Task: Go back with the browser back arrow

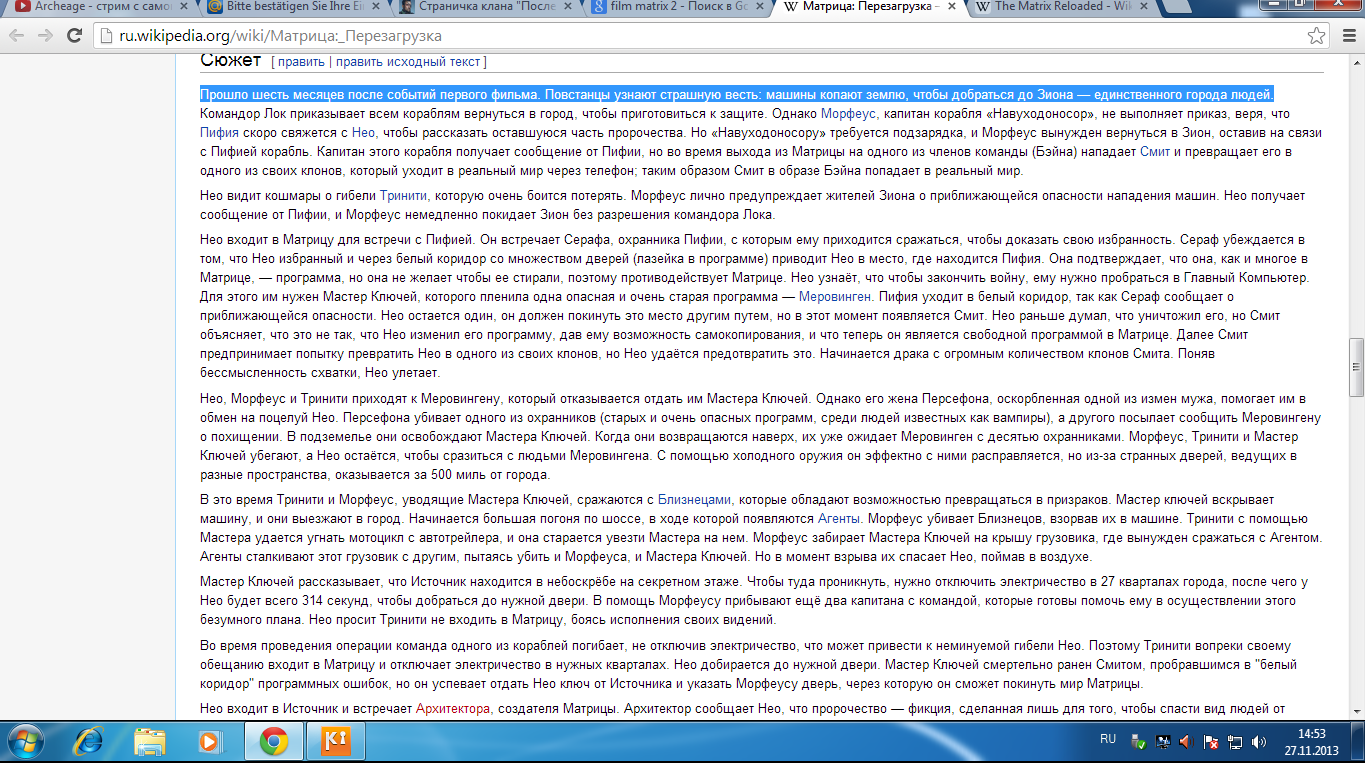Action: tap(16, 36)
